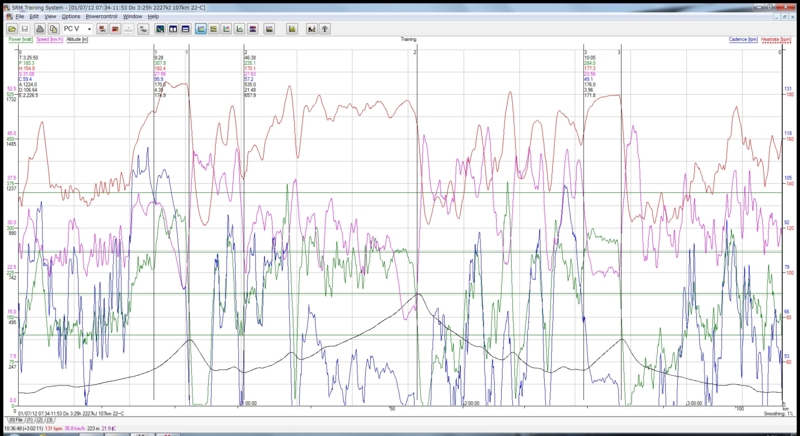
Task: Click the print icon in toolbar
Action: click(x=40, y=29)
